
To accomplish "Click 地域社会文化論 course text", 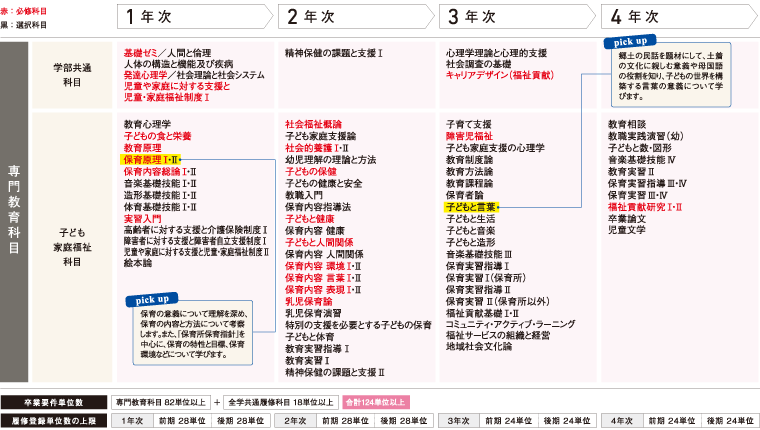I will [x=479, y=346].
